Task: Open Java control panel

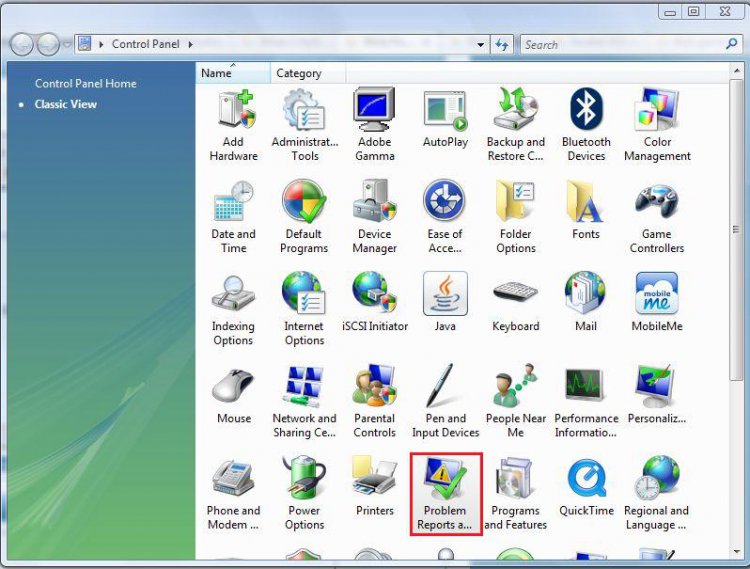Action: point(445,303)
